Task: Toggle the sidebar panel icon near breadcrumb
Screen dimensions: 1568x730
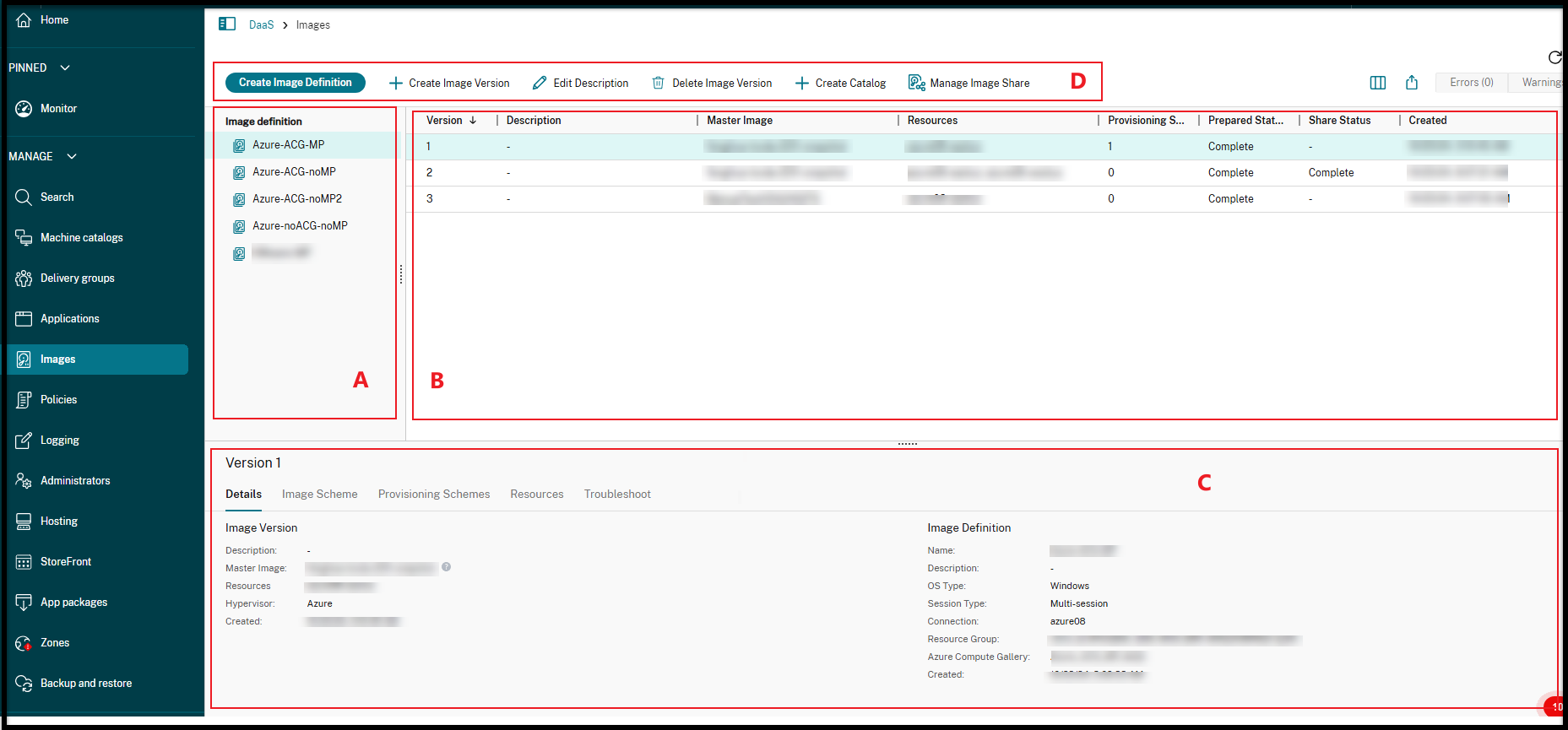Action: [227, 24]
